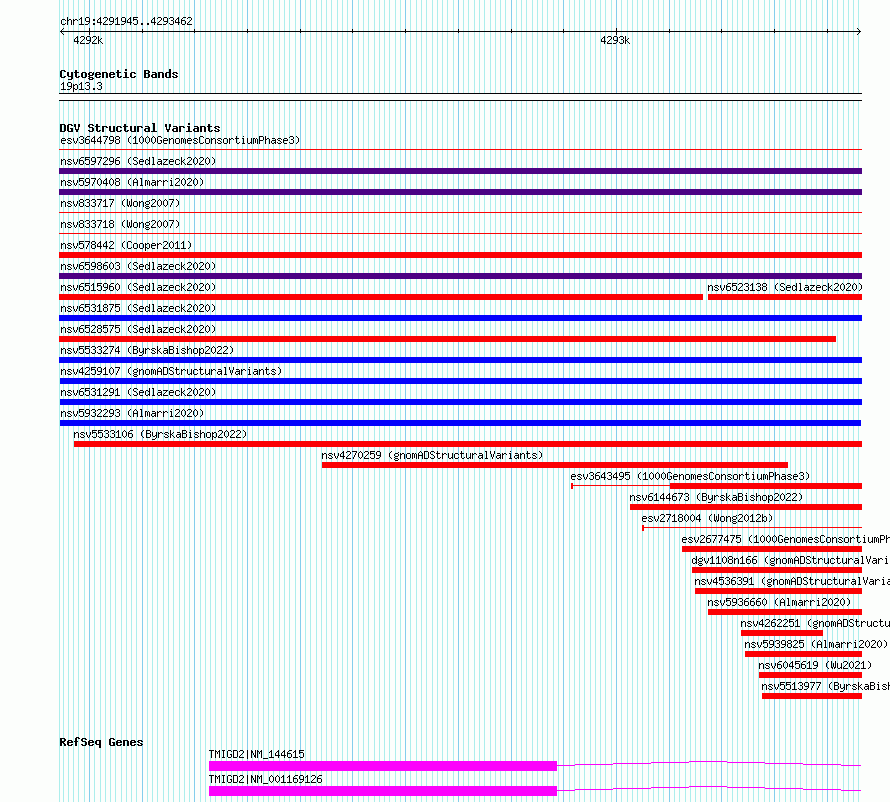Open nsv4270259 gnomADStructuralVariants label
The width and height of the screenshot is (890, 802).
tap(432, 455)
